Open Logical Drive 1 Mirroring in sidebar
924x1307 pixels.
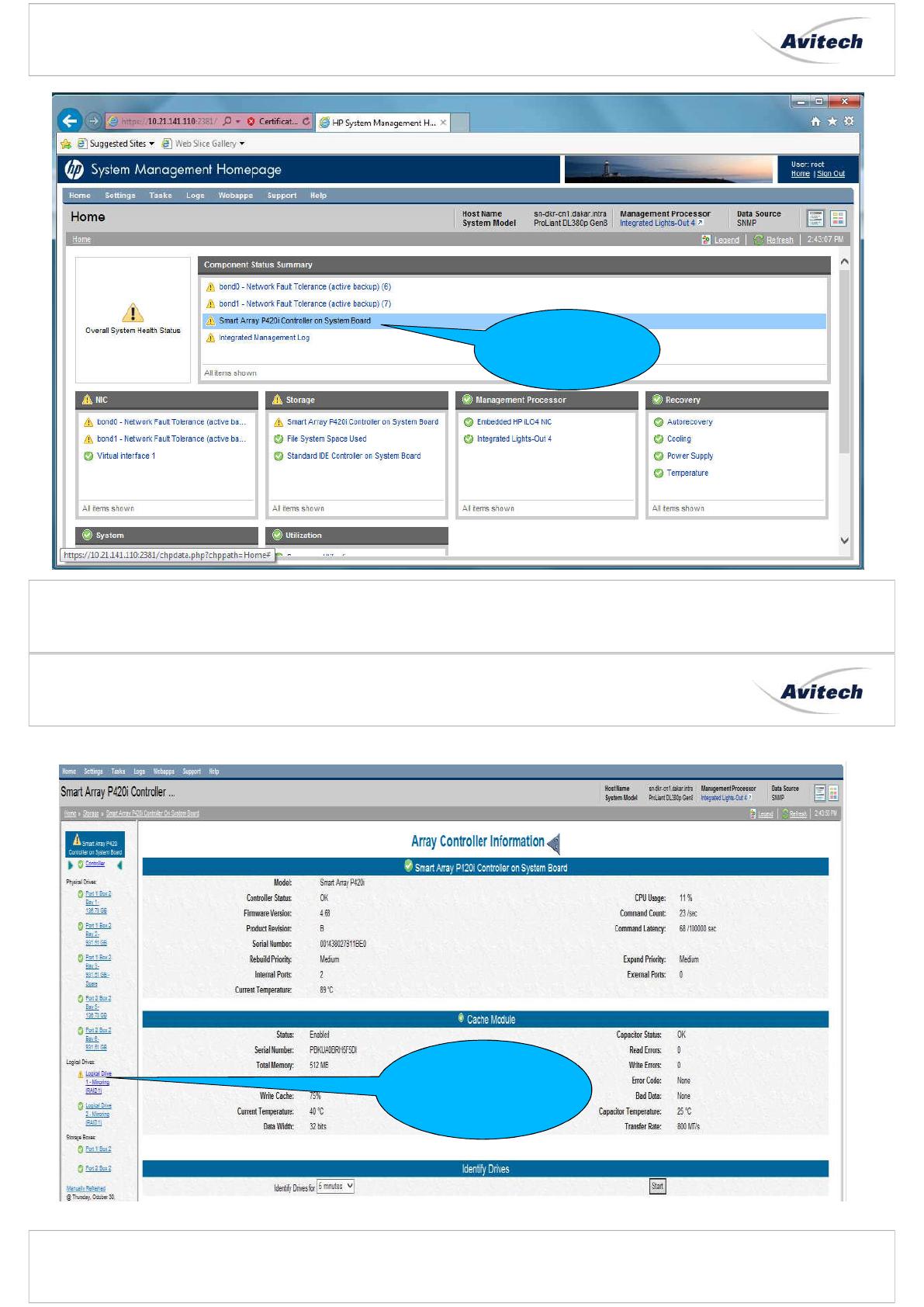98,1082
